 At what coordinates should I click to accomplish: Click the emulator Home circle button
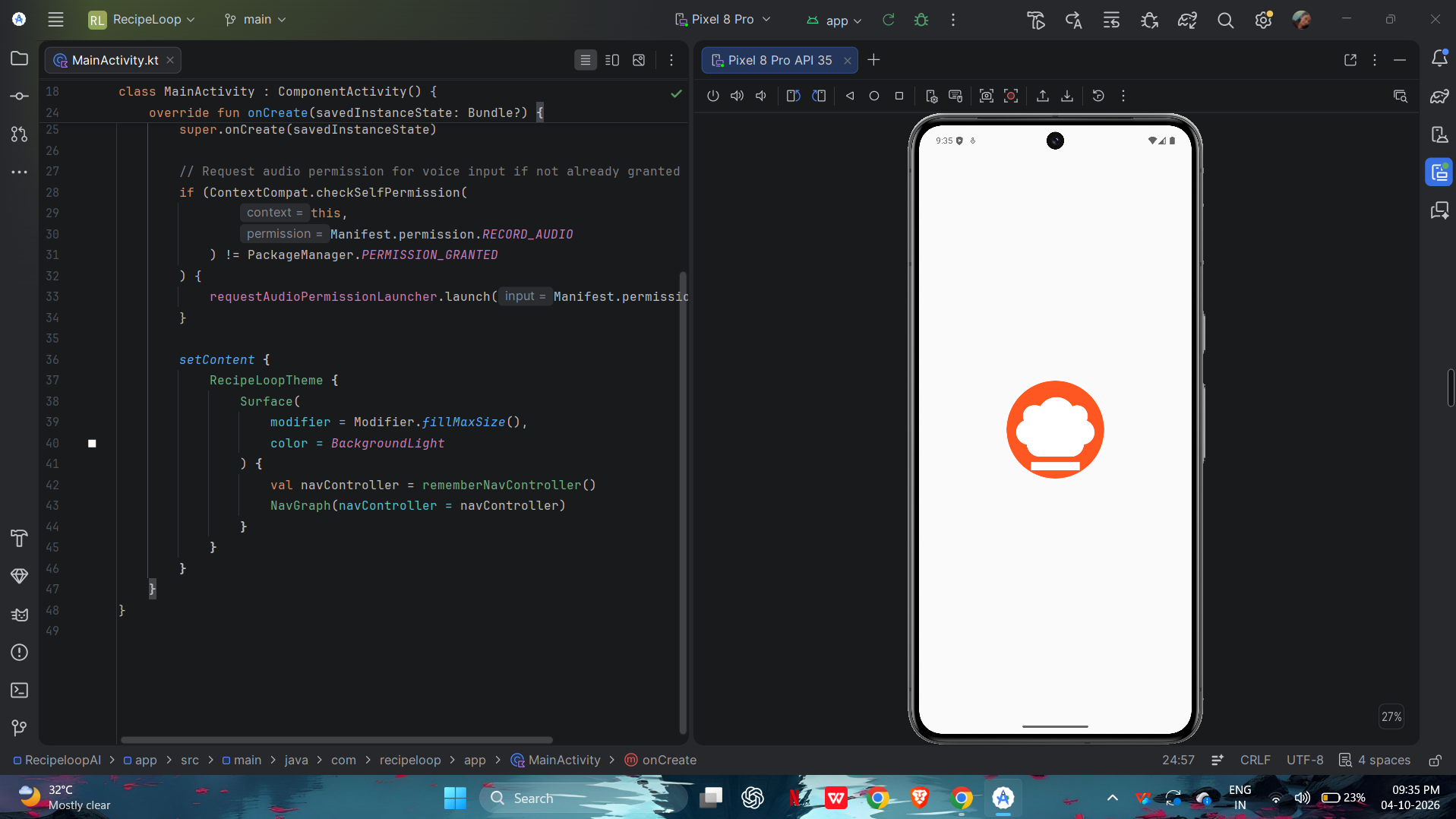click(x=874, y=96)
